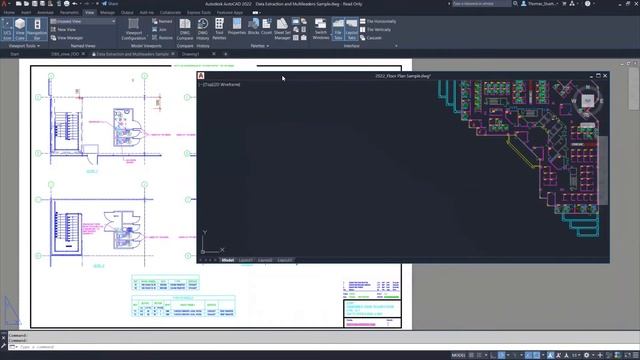The width and height of the screenshot is (640, 360).
Task: Click the search keyword input field
Action: [x=481, y=4]
